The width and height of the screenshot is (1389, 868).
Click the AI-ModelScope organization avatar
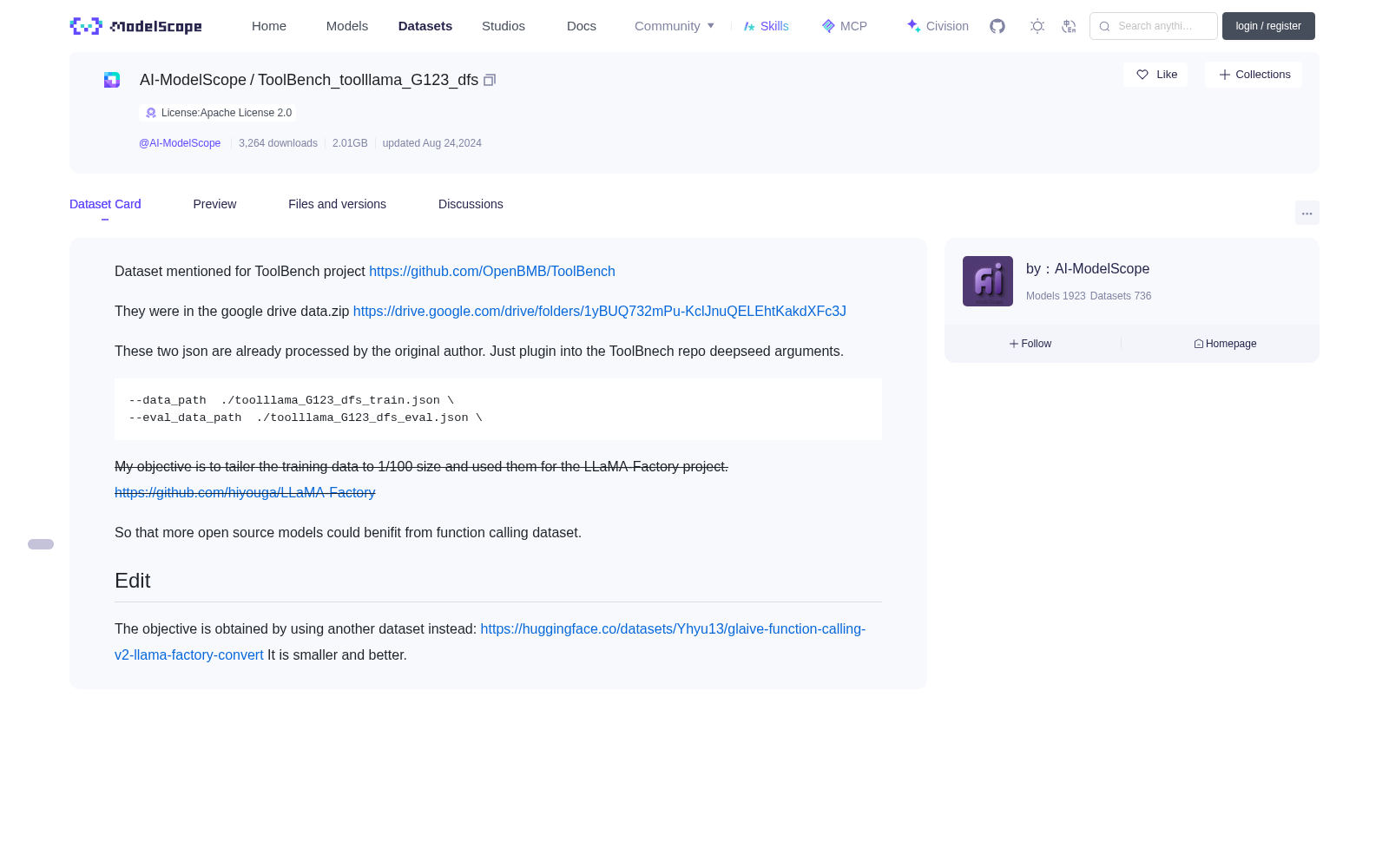point(988,281)
